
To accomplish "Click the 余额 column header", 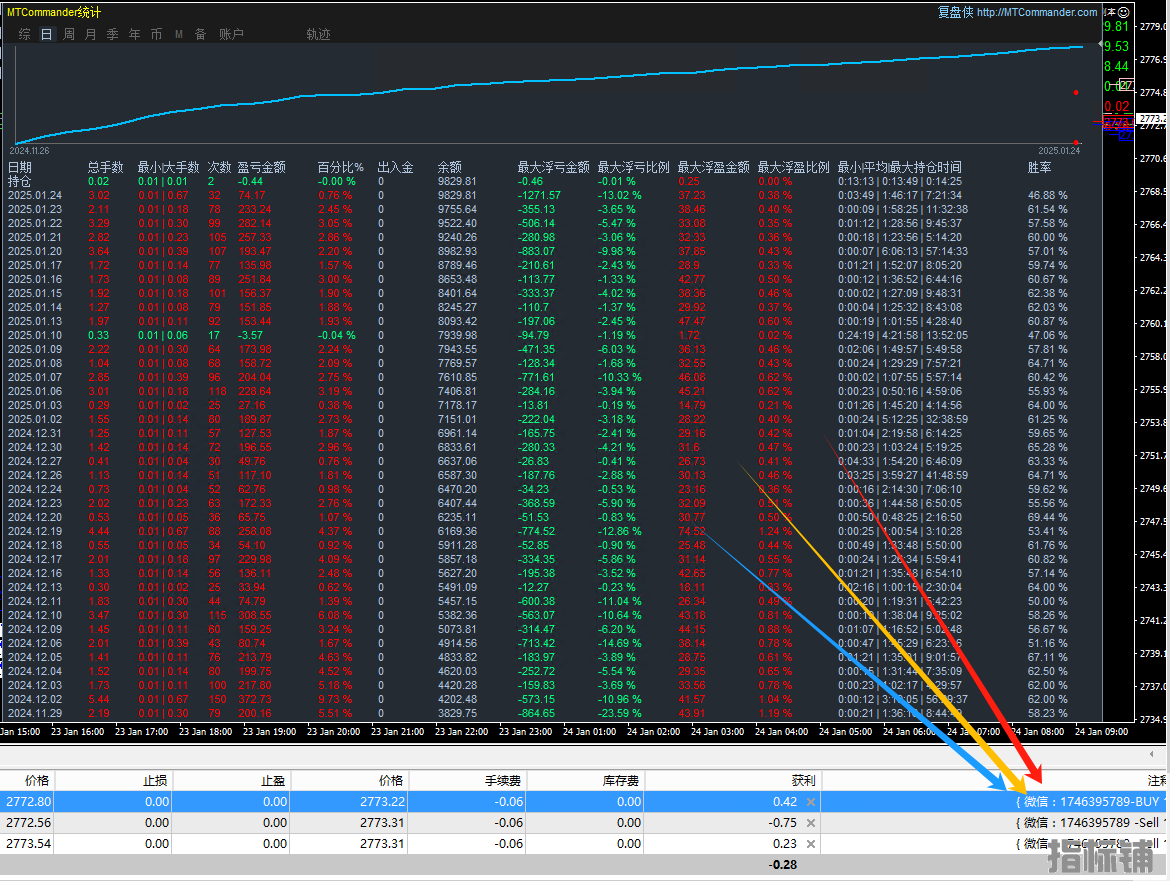I will (x=450, y=167).
